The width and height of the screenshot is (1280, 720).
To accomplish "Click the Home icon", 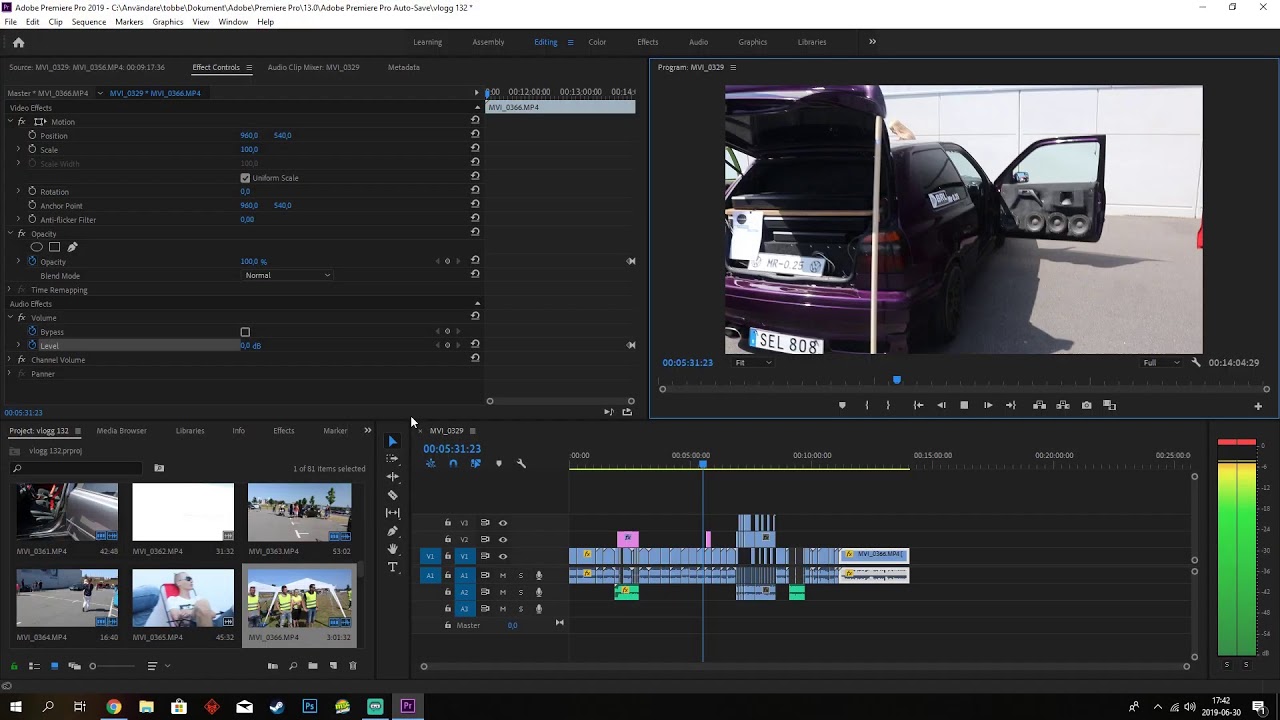I will tap(18, 42).
